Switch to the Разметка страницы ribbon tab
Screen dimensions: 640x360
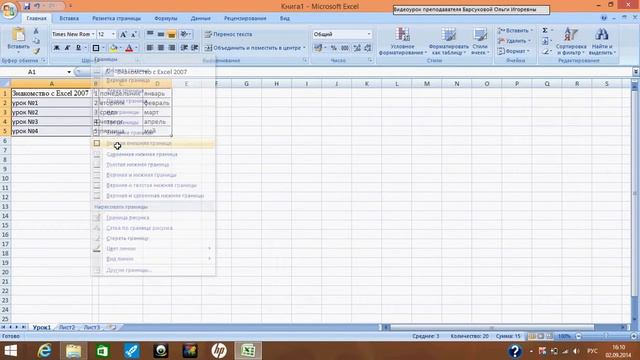[116, 18]
